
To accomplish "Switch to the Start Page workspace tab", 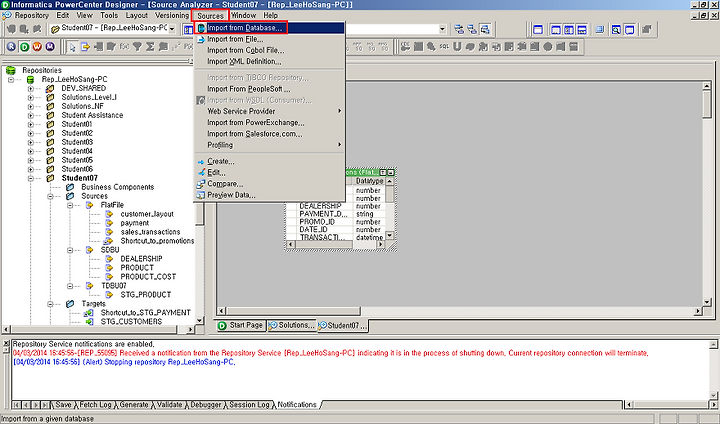I will (x=241, y=325).
